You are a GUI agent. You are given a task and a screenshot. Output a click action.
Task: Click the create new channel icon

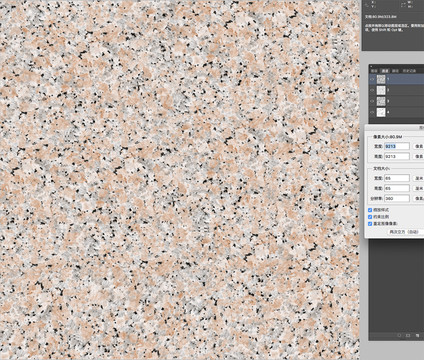coord(417,335)
